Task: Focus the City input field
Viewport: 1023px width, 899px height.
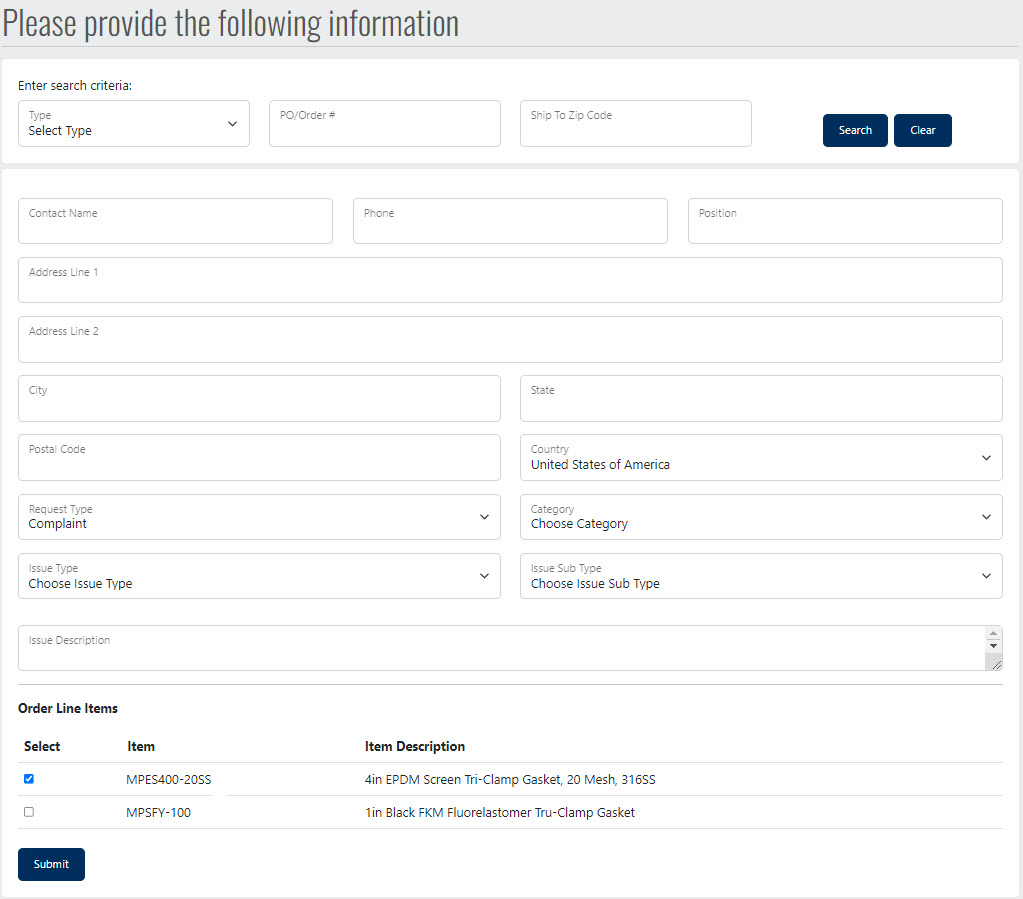Action: click(x=259, y=399)
